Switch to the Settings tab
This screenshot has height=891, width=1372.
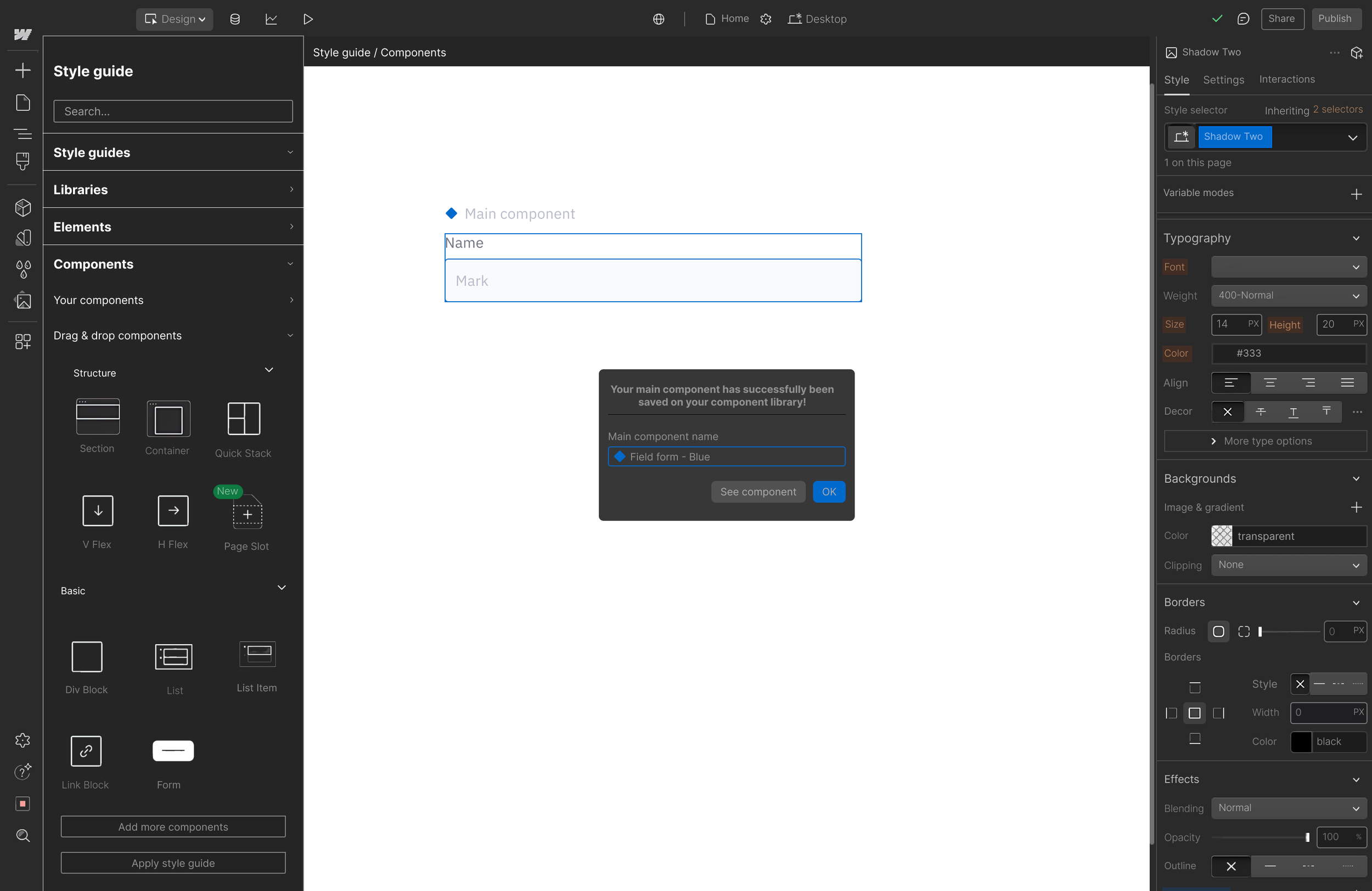[1223, 80]
